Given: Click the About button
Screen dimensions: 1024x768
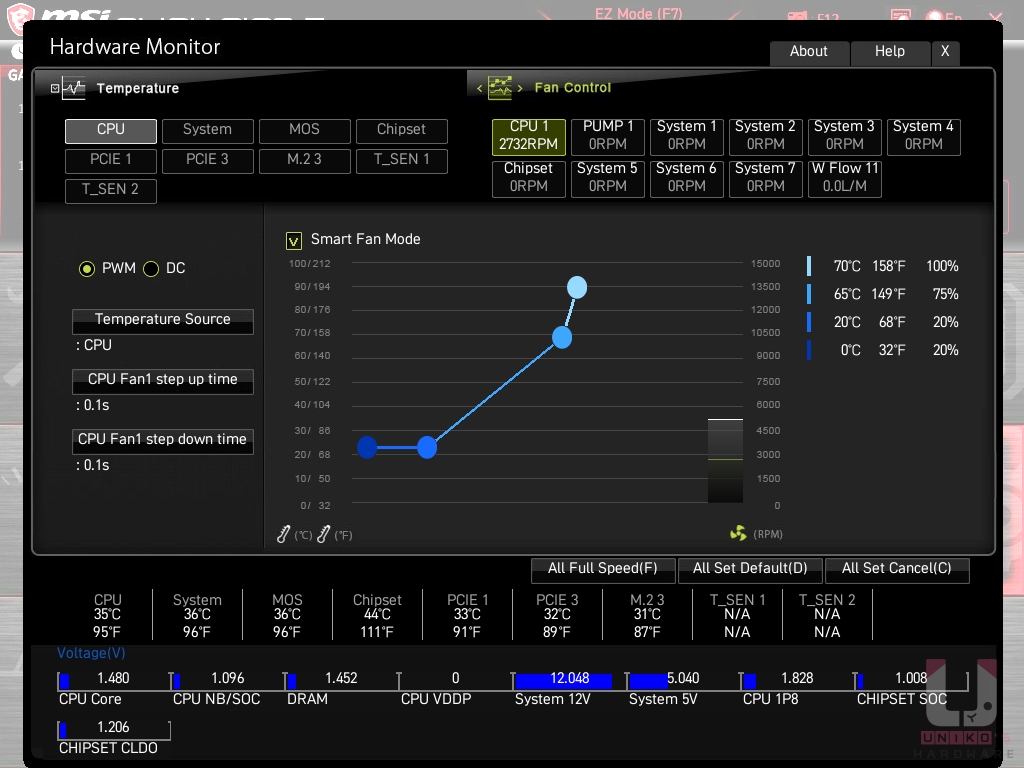Looking at the screenshot, I should pos(810,53).
